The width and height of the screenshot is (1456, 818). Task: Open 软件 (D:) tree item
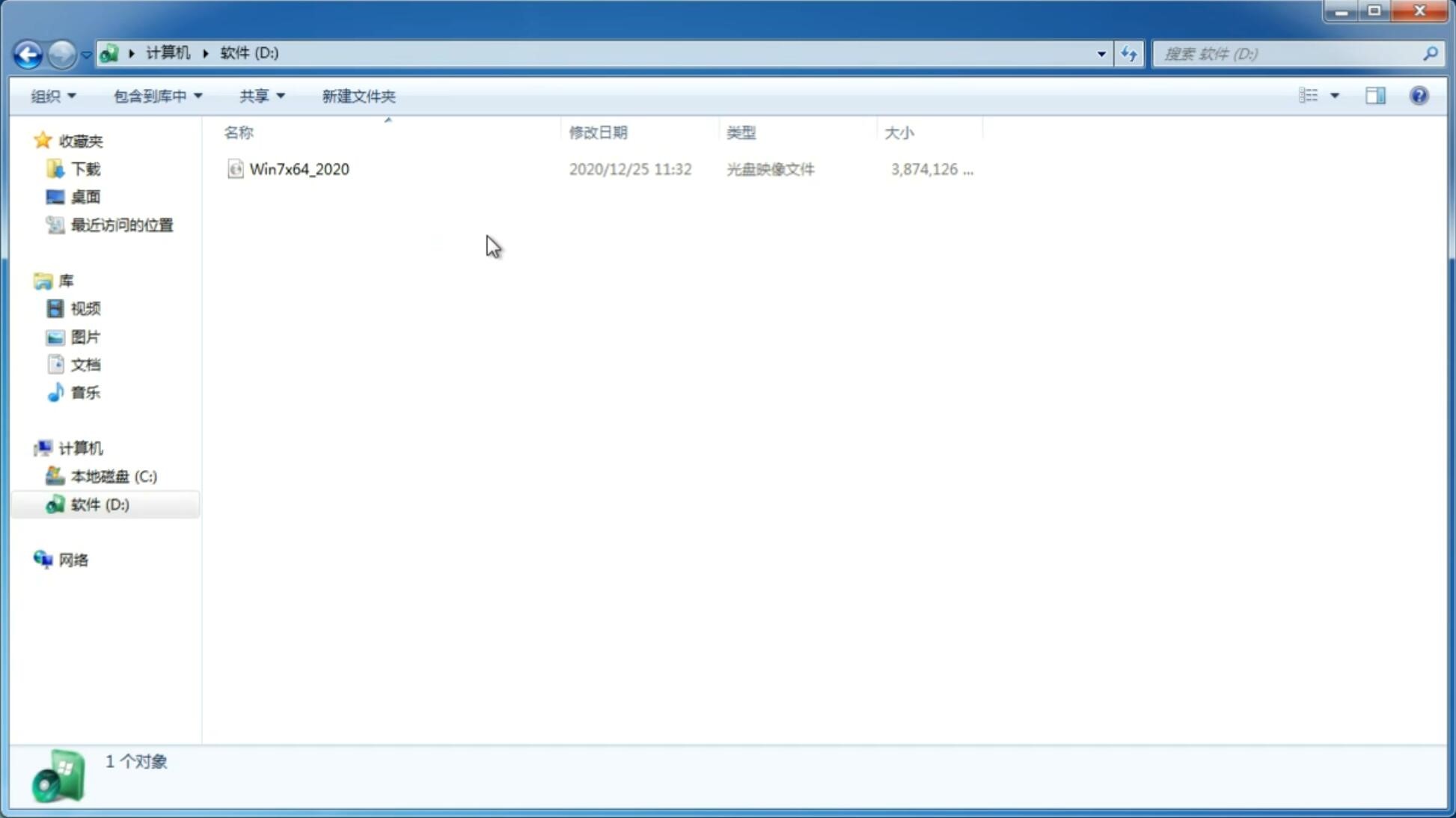(98, 504)
